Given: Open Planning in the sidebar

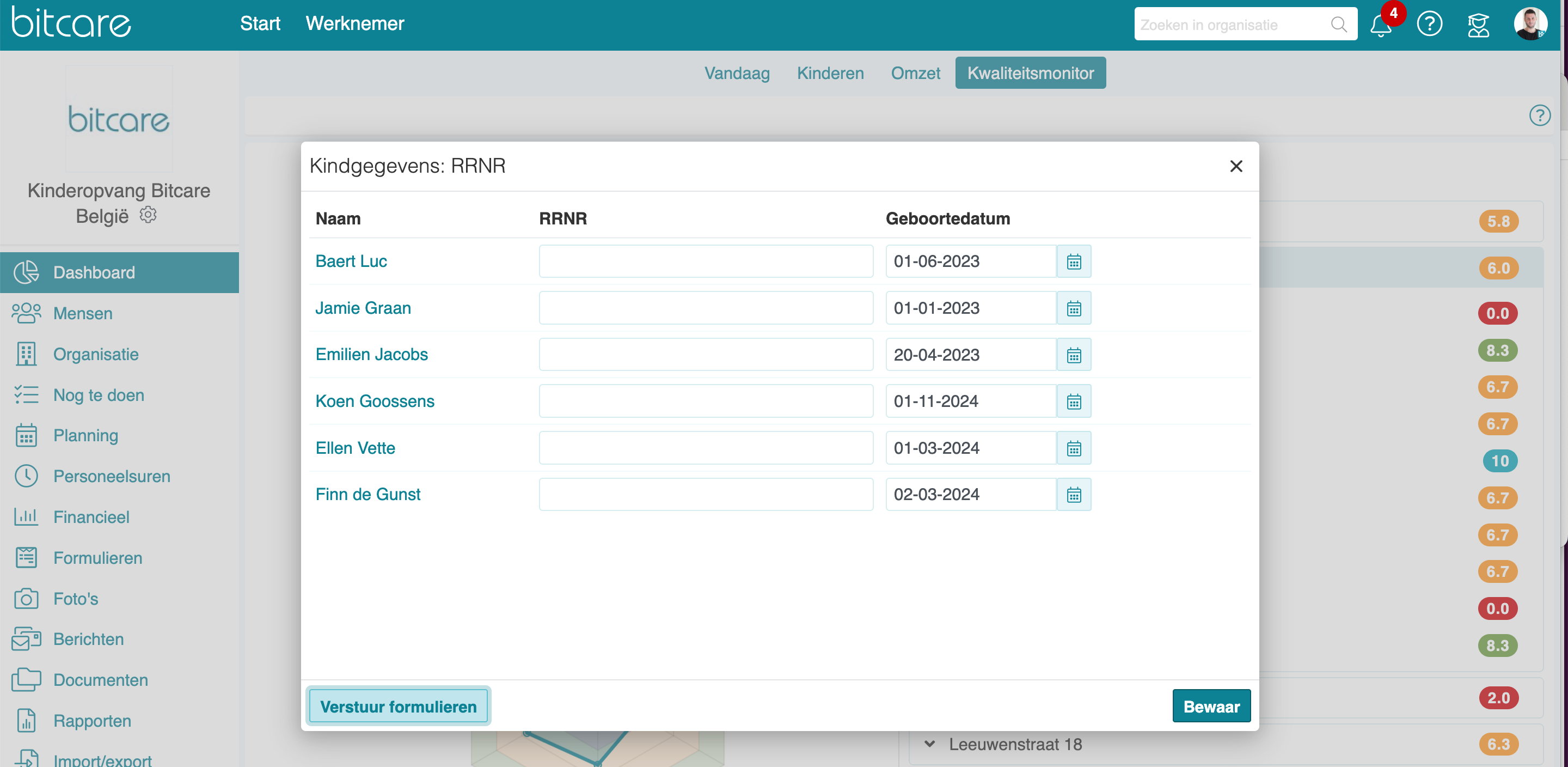Looking at the screenshot, I should [85, 436].
